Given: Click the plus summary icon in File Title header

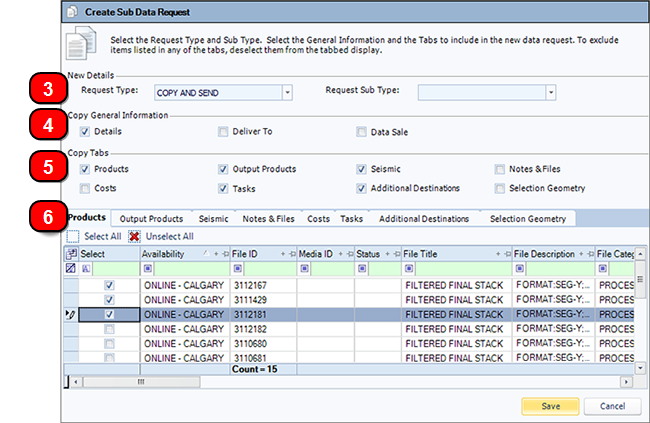Looking at the screenshot, I should coord(498,254).
